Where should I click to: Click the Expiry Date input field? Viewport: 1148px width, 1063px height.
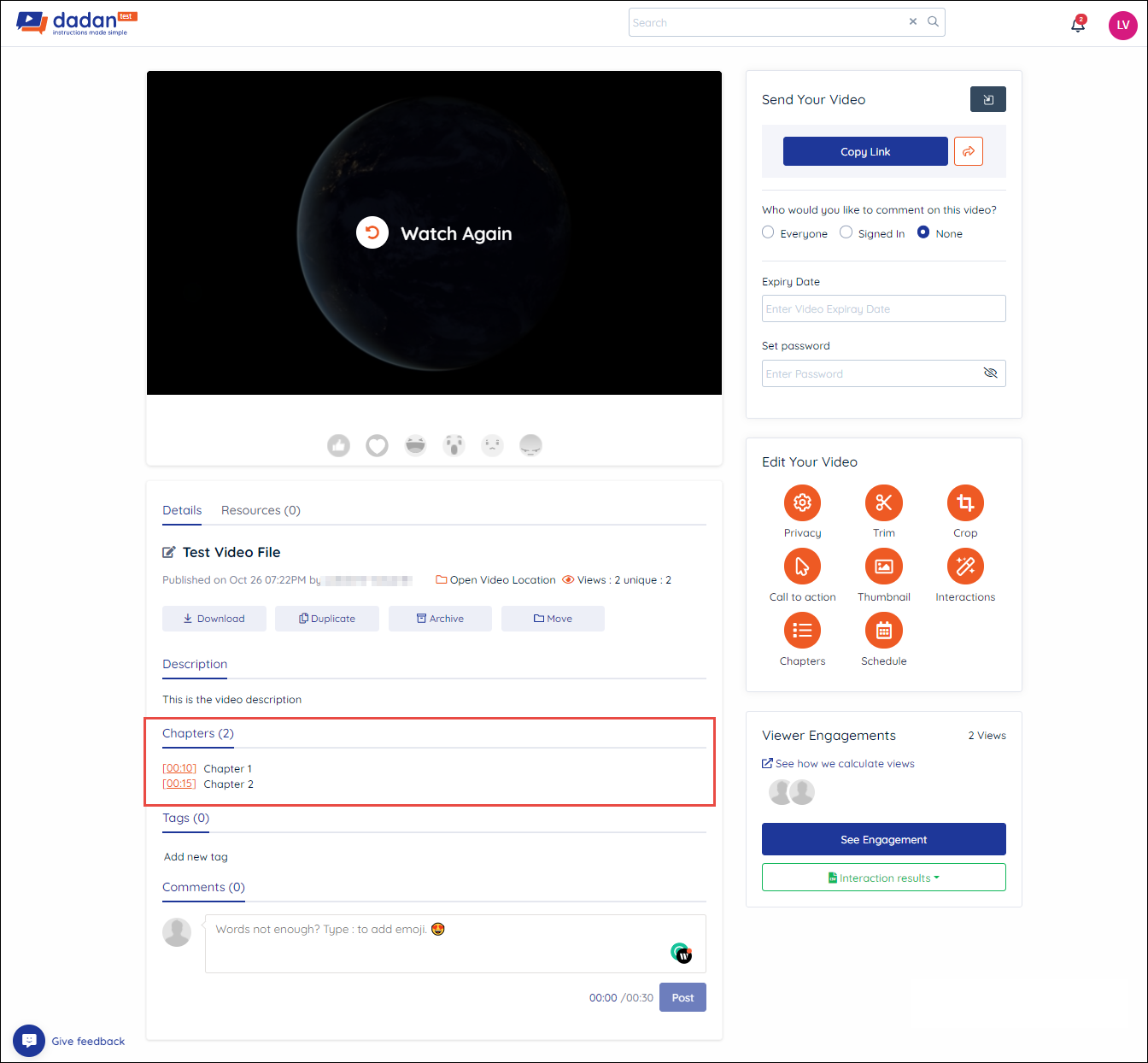tap(884, 308)
